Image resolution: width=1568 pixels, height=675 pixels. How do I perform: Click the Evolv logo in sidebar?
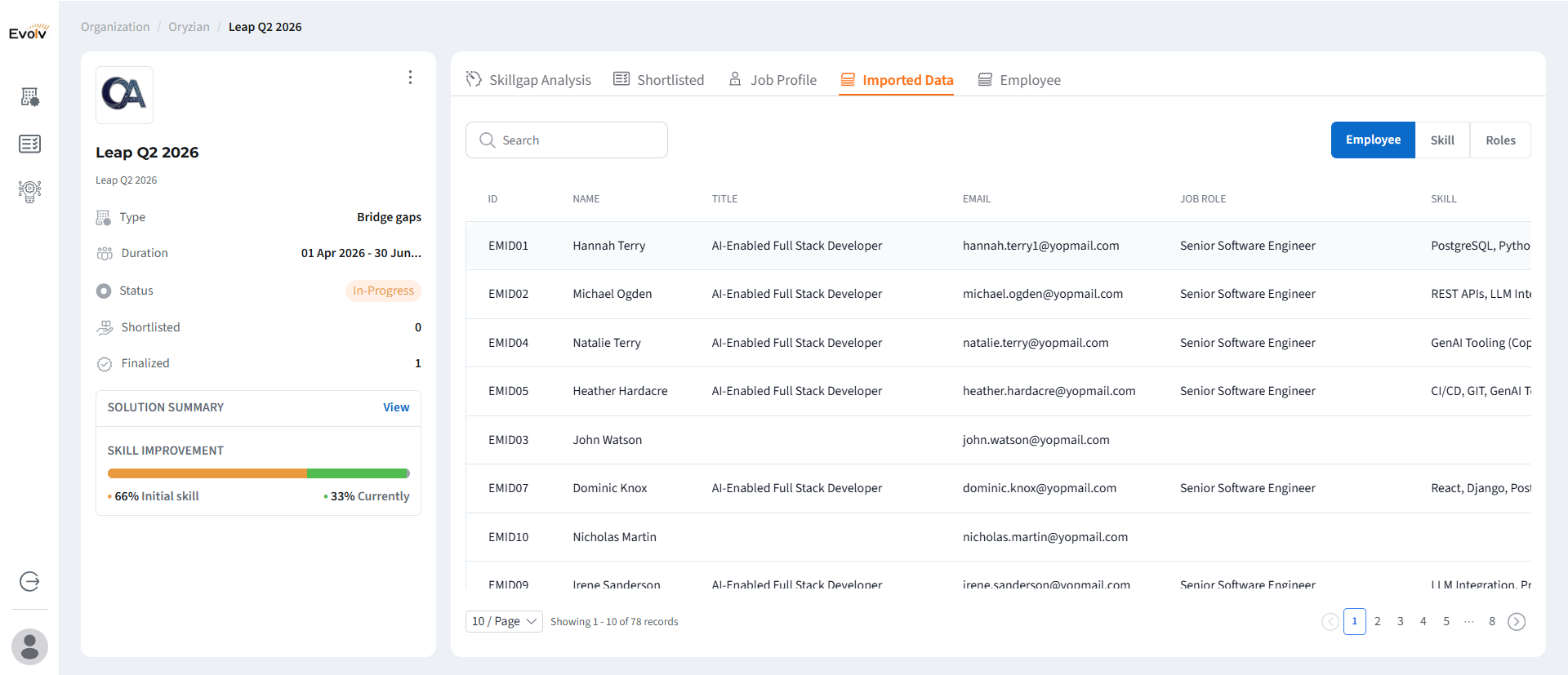(29, 33)
